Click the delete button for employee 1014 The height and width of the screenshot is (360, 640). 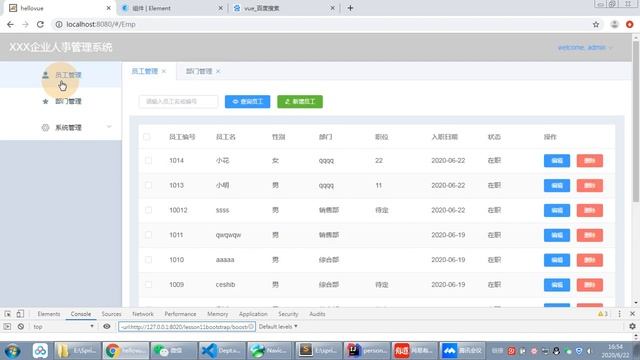click(590, 161)
